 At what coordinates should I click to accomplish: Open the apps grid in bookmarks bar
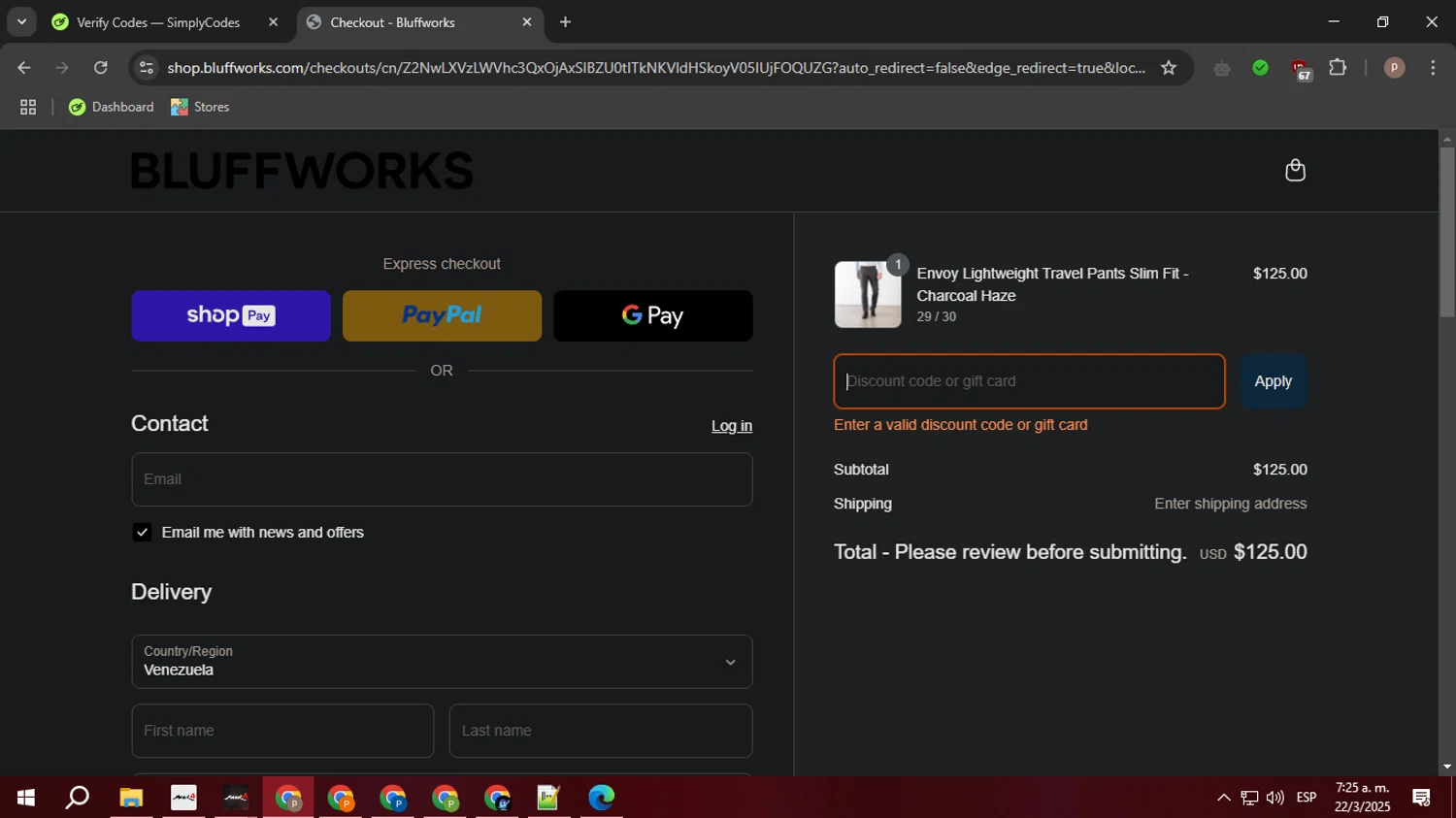tap(28, 108)
